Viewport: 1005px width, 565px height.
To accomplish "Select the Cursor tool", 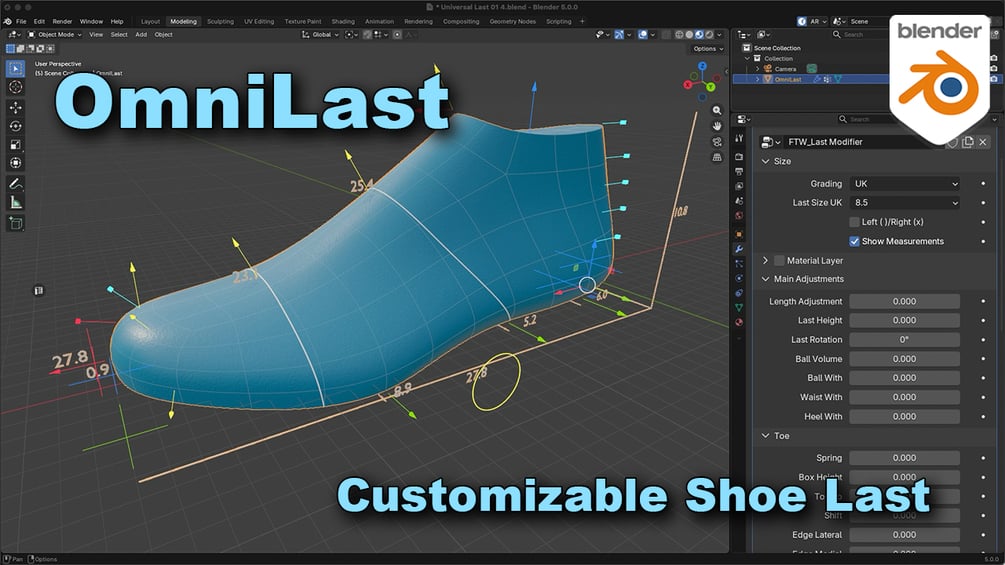I will click(16, 87).
